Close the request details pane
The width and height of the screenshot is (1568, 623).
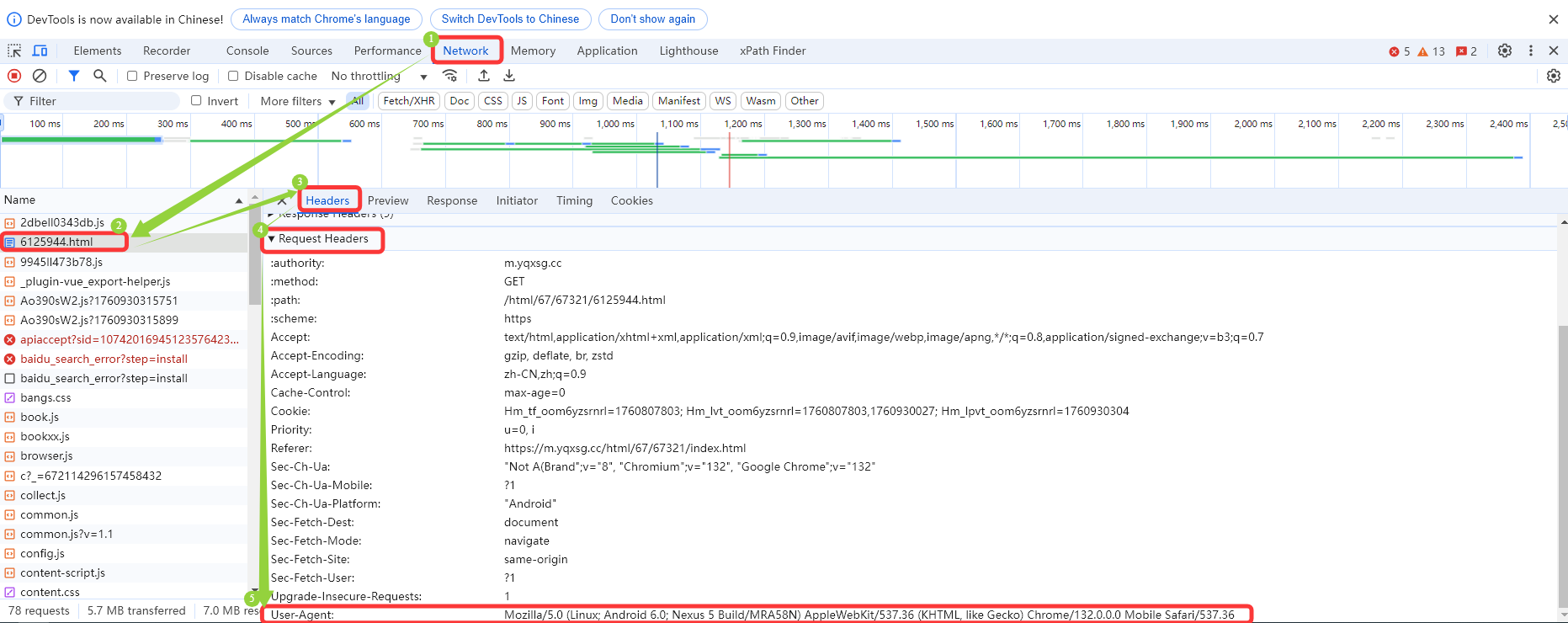tap(282, 200)
